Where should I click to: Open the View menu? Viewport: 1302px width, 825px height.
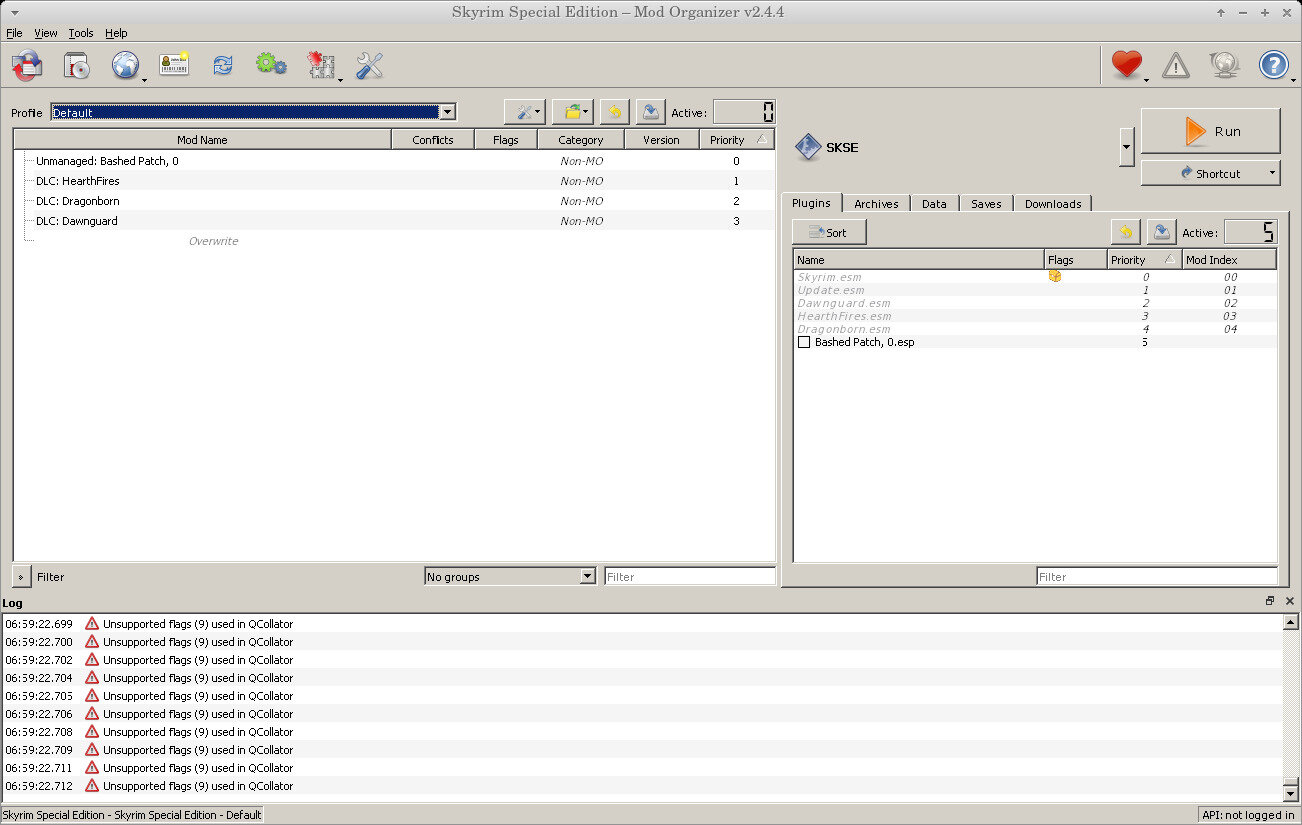(x=46, y=33)
